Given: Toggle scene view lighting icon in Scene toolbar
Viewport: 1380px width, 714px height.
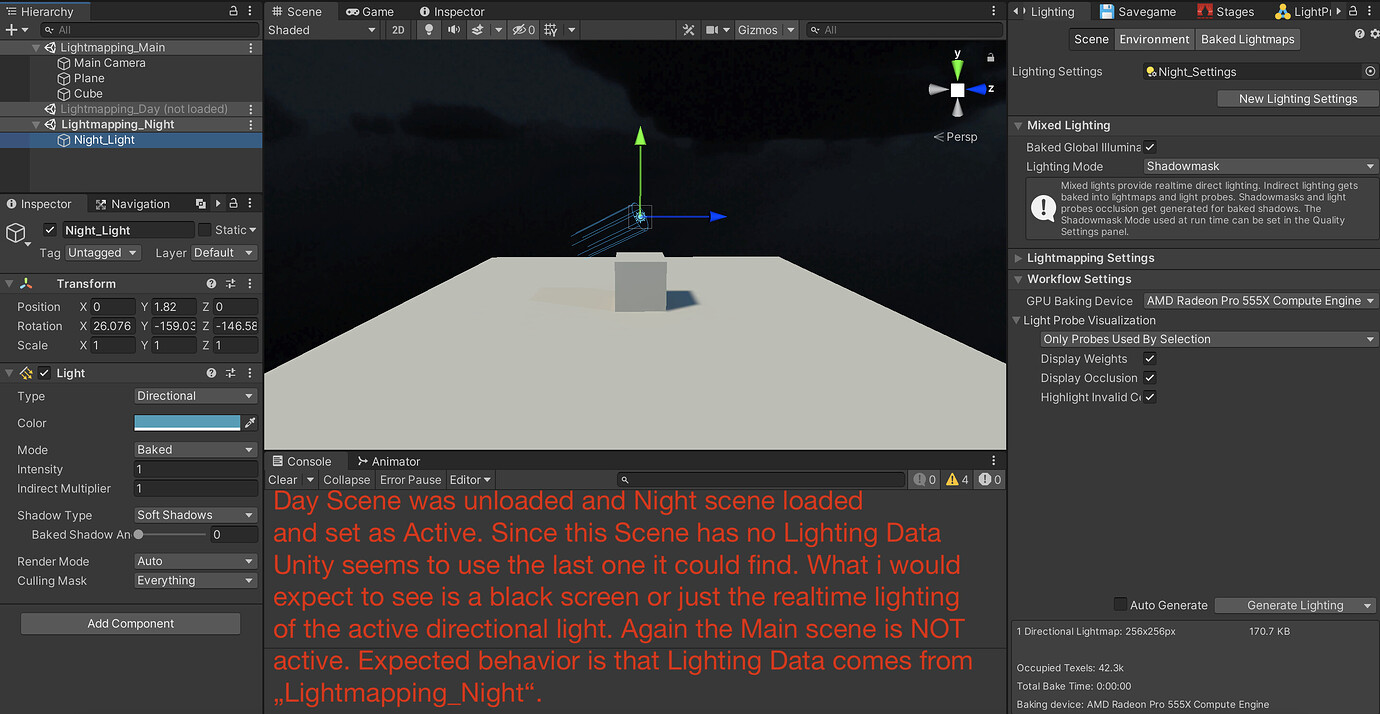Looking at the screenshot, I should [x=428, y=29].
